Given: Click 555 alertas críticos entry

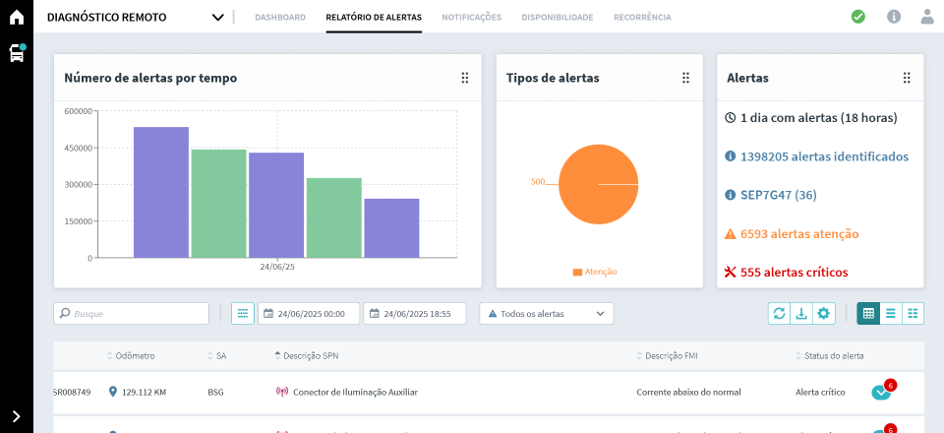Looking at the screenshot, I should point(794,272).
